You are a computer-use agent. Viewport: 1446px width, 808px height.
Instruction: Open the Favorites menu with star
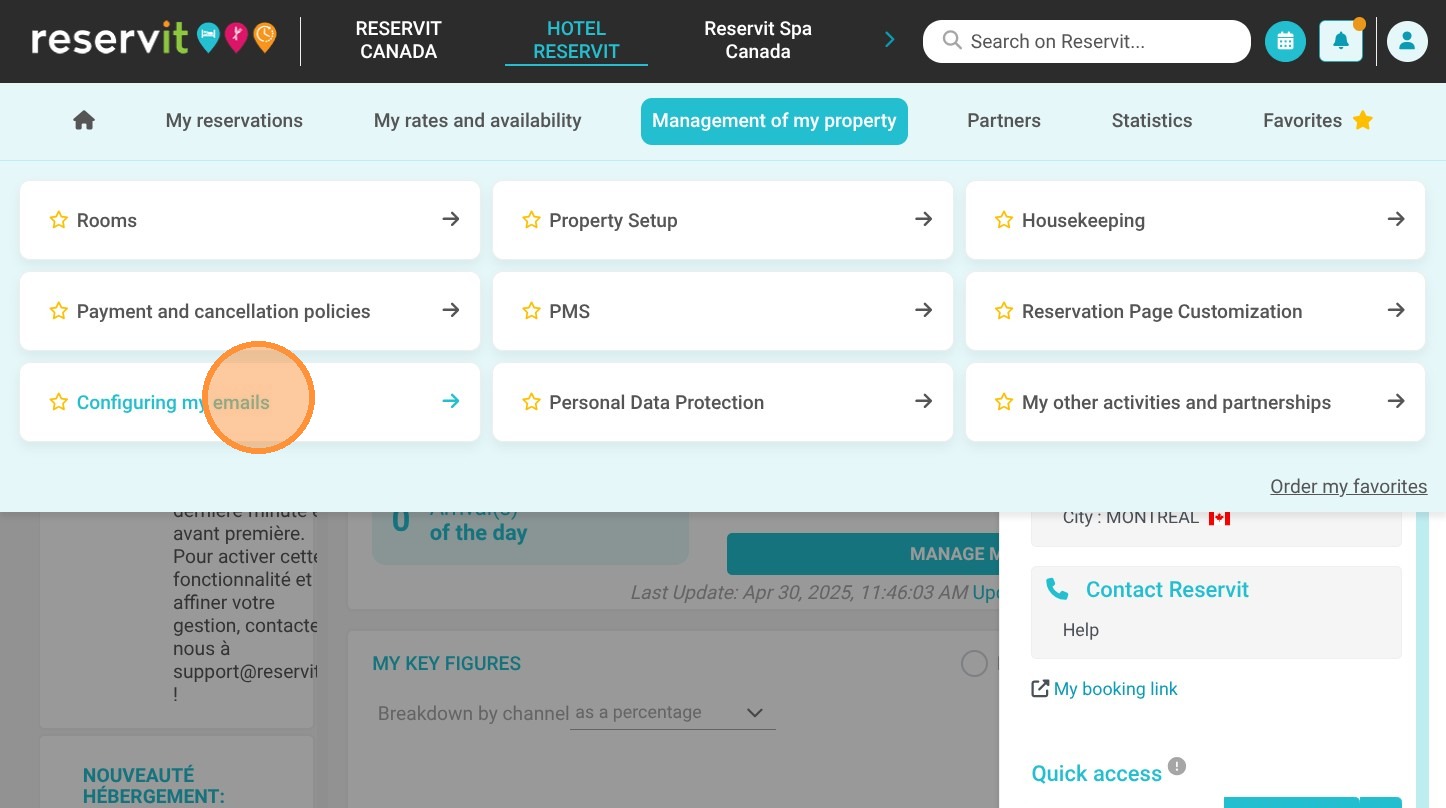tap(1318, 121)
